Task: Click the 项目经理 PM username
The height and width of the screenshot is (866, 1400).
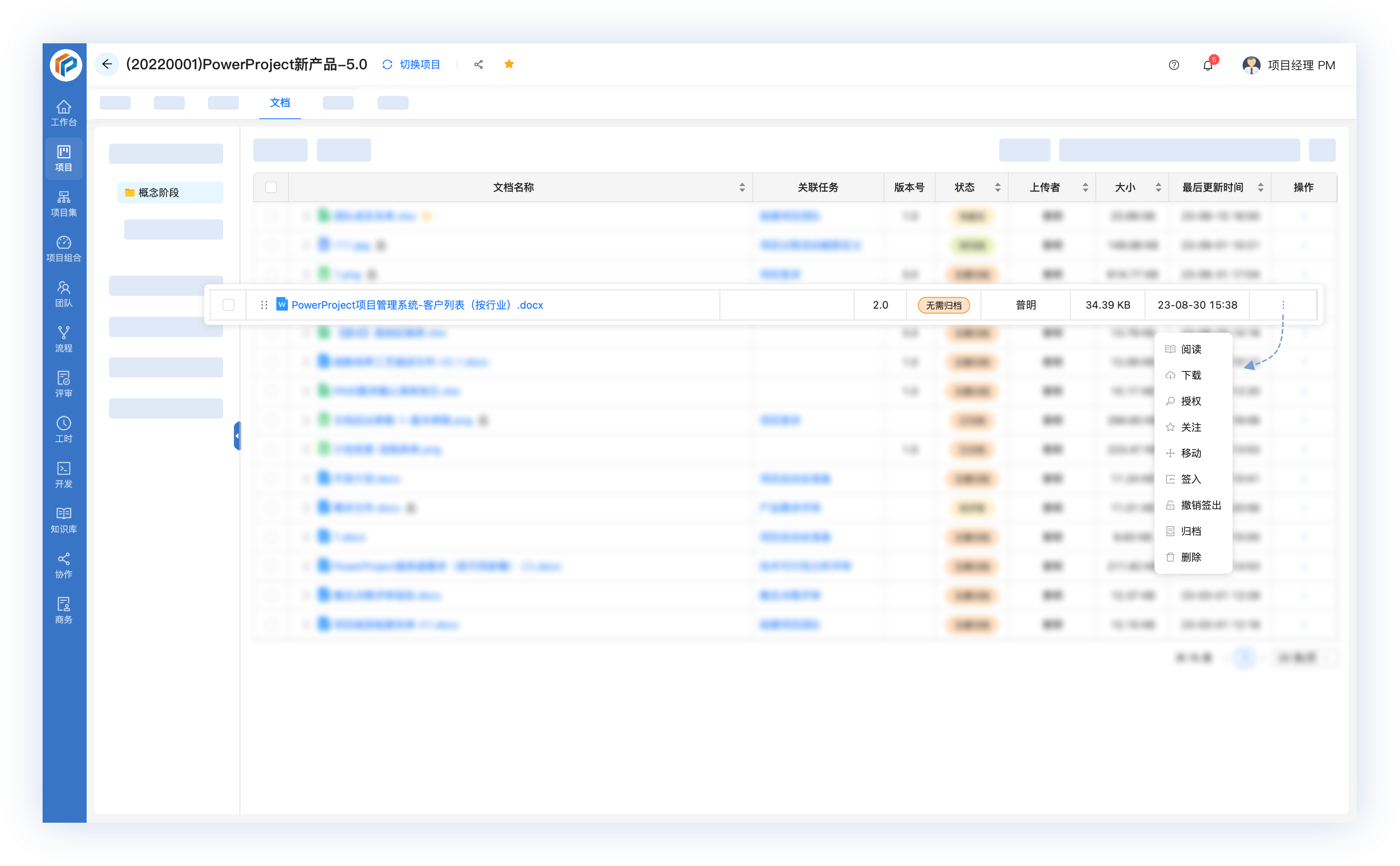Action: (x=1301, y=65)
